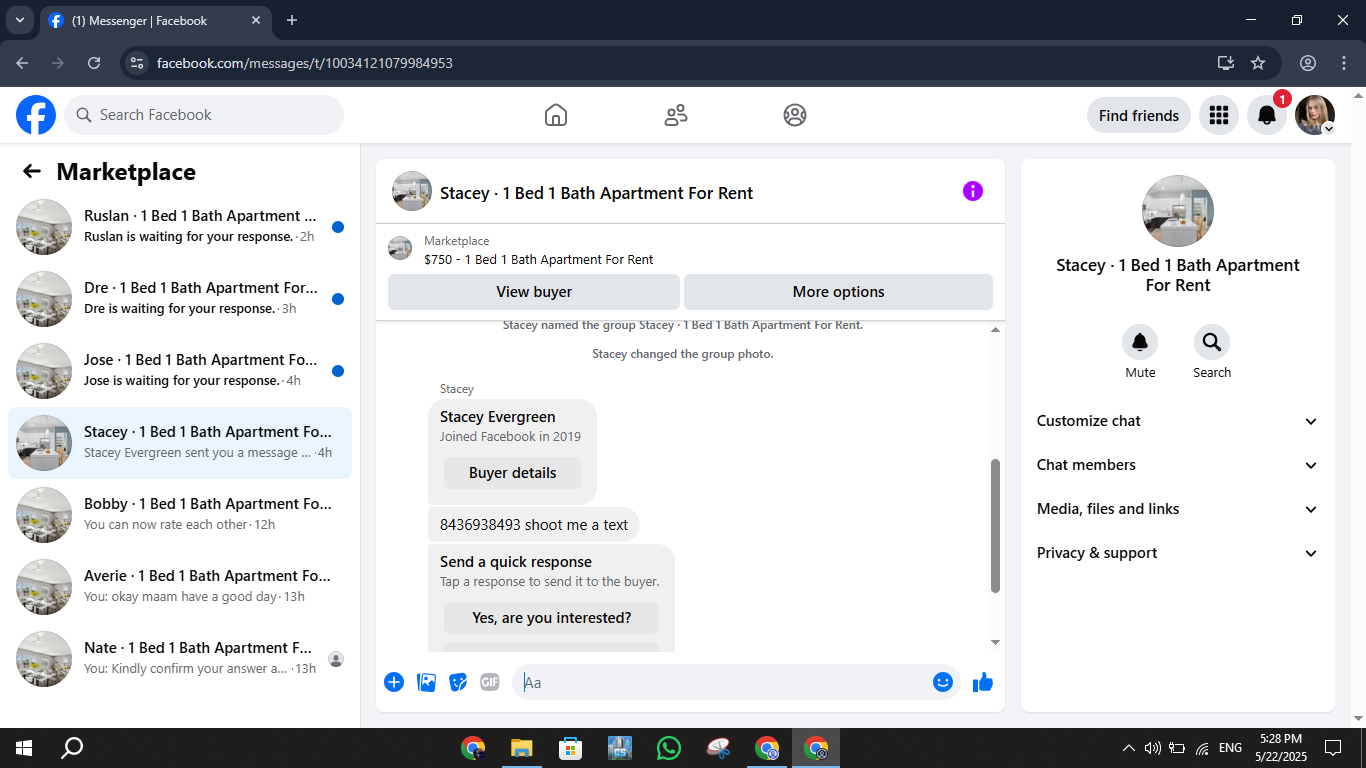The image size is (1366, 768).
Task: Click Stacey's group photo in right panel
Action: [x=1178, y=211]
